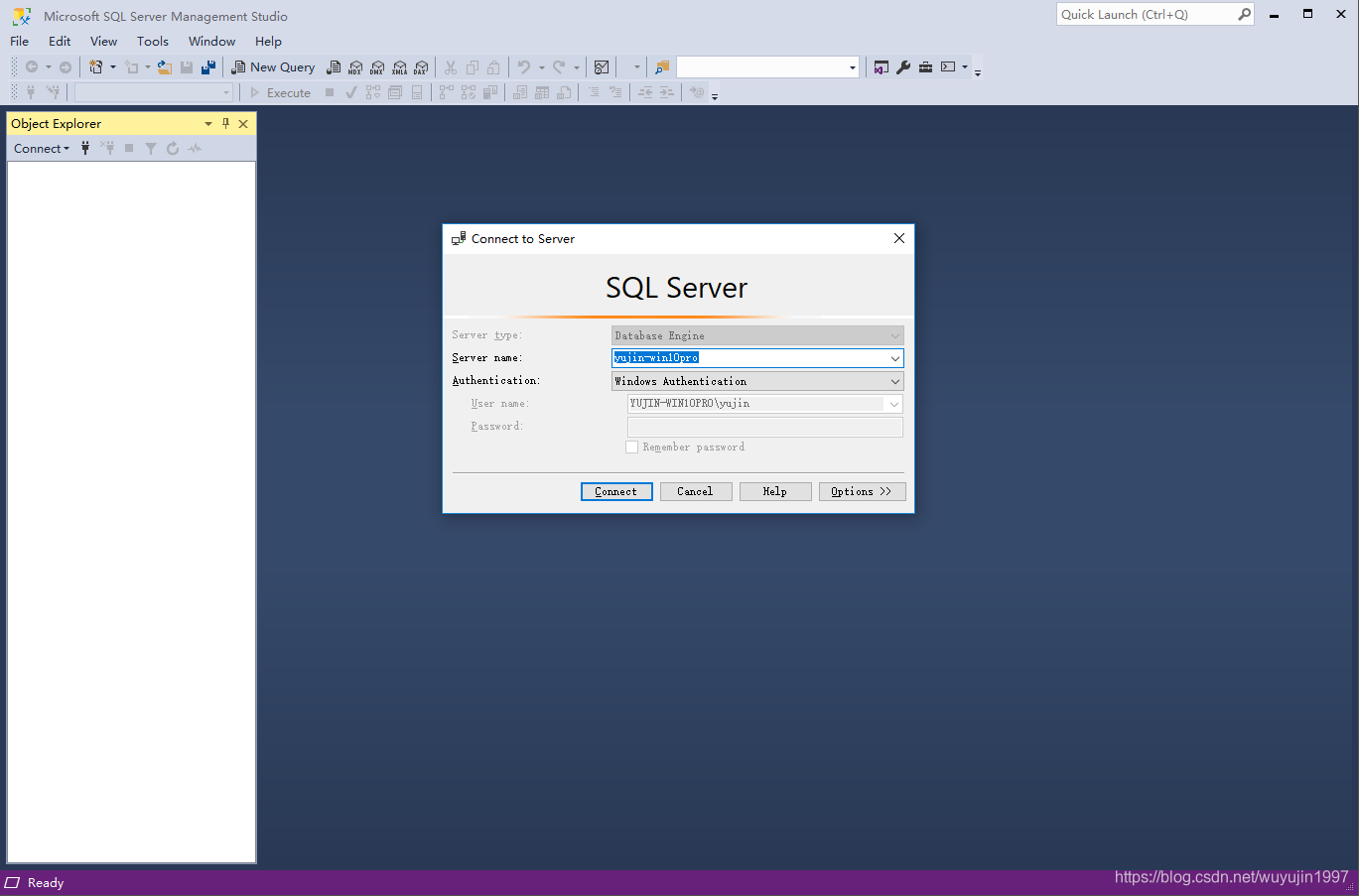
Task: Click the Connect button
Action: [615, 491]
